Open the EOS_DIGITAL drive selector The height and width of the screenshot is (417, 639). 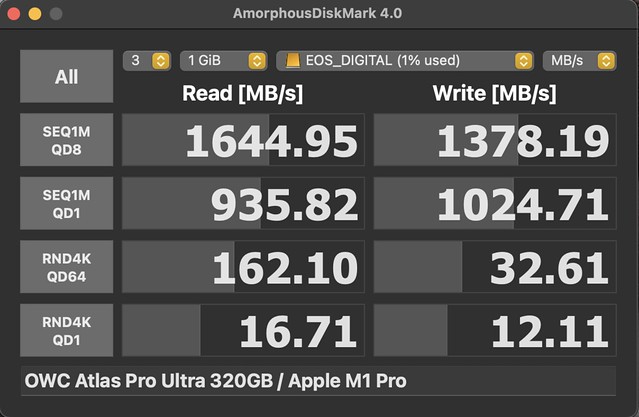(x=404, y=61)
